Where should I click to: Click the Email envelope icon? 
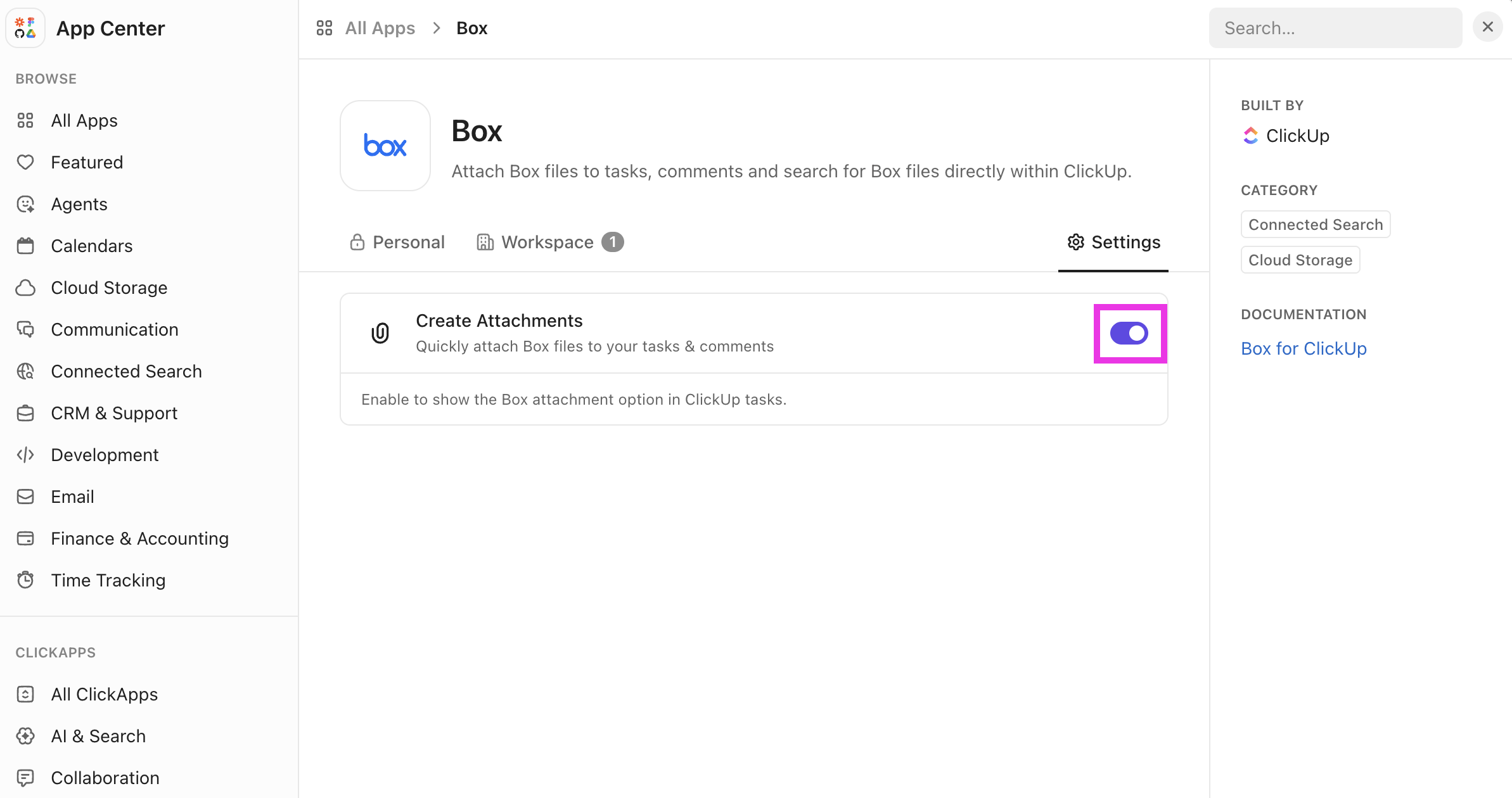point(25,497)
